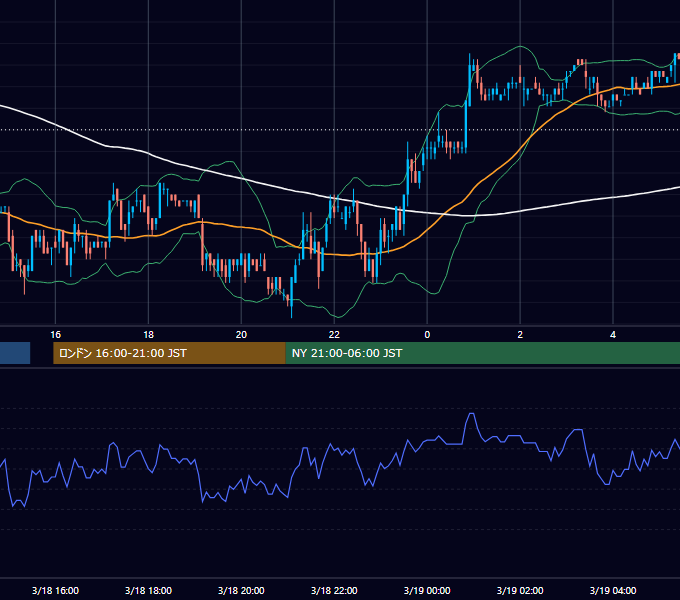
Task: Click the ロンドン 16:00-21:00 JST session bar
Action: pyautogui.click(x=169, y=353)
